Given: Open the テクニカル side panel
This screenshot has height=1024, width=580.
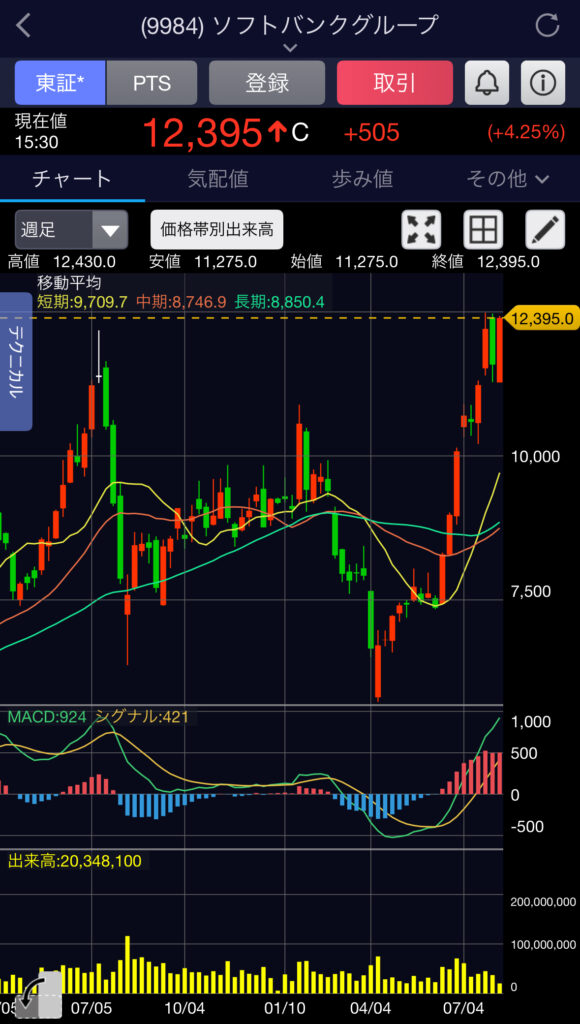Looking at the screenshot, I should (16, 361).
